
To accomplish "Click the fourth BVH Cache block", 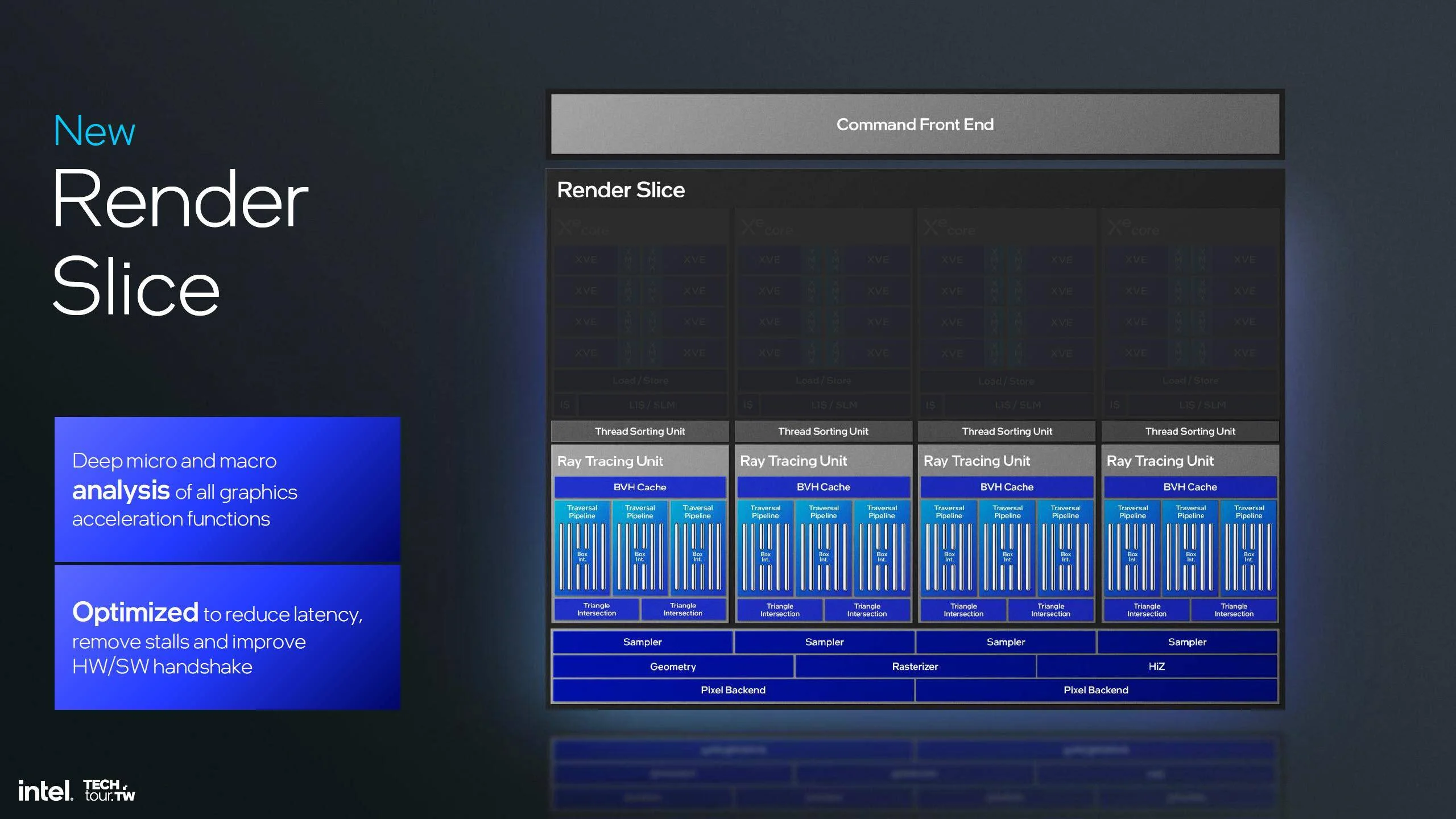I will click(1190, 487).
